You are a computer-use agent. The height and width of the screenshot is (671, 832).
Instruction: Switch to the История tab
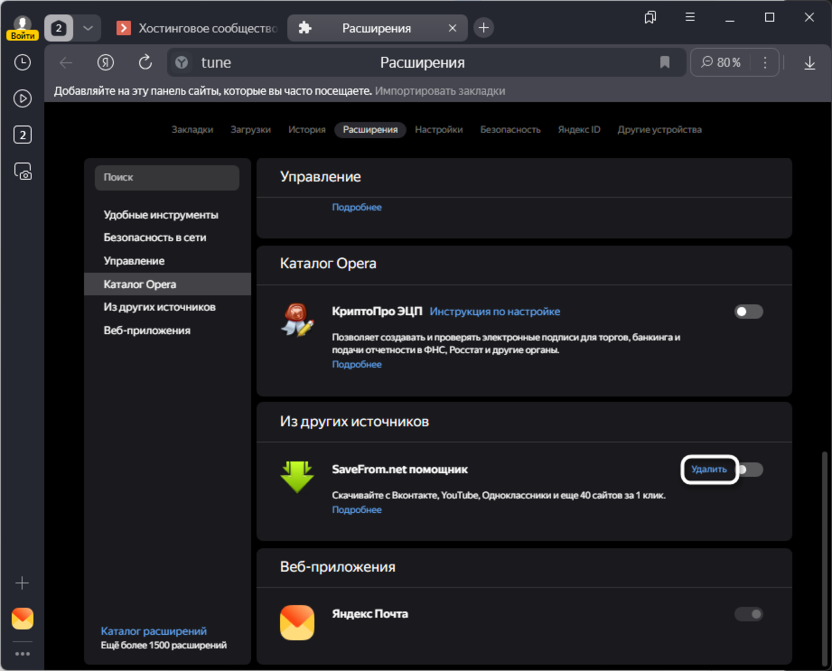pos(307,129)
